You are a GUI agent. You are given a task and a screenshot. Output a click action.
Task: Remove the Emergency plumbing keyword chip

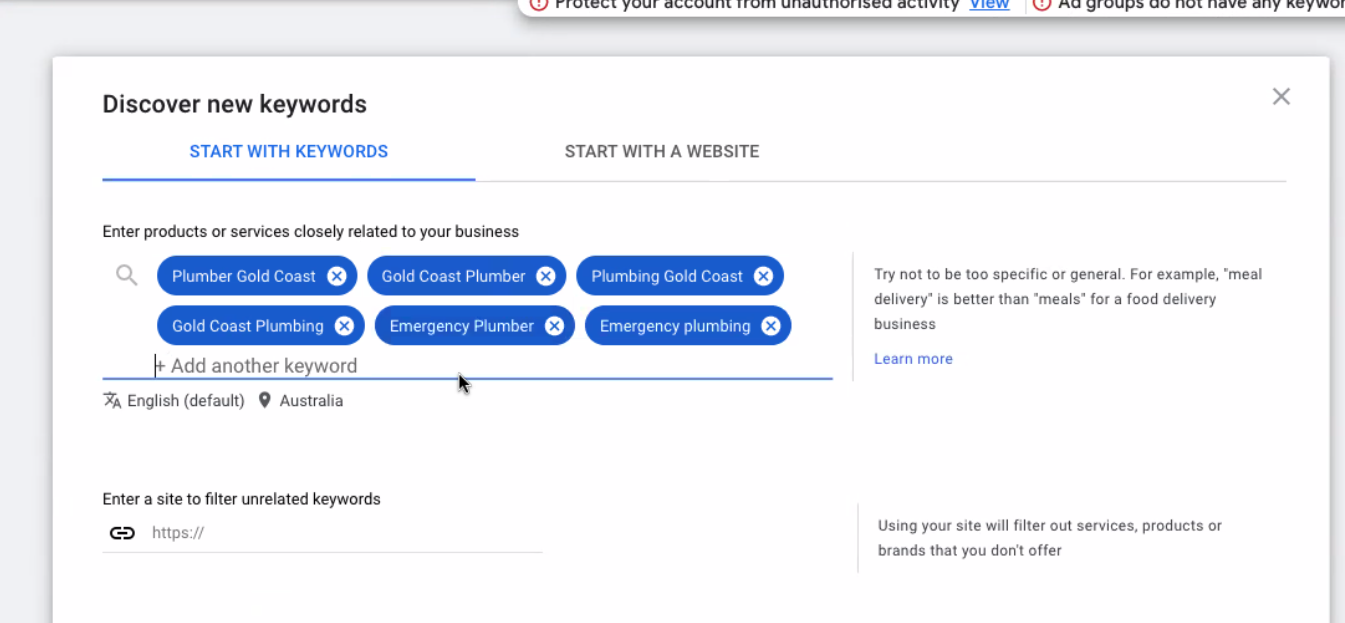coord(770,326)
